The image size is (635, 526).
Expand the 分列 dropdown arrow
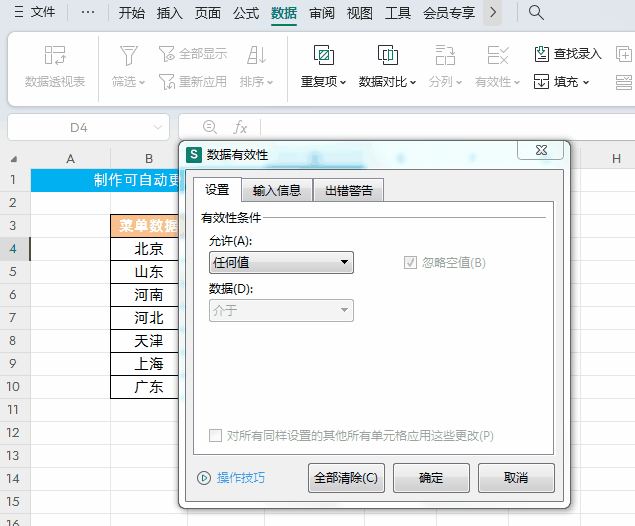pos(459,83)
